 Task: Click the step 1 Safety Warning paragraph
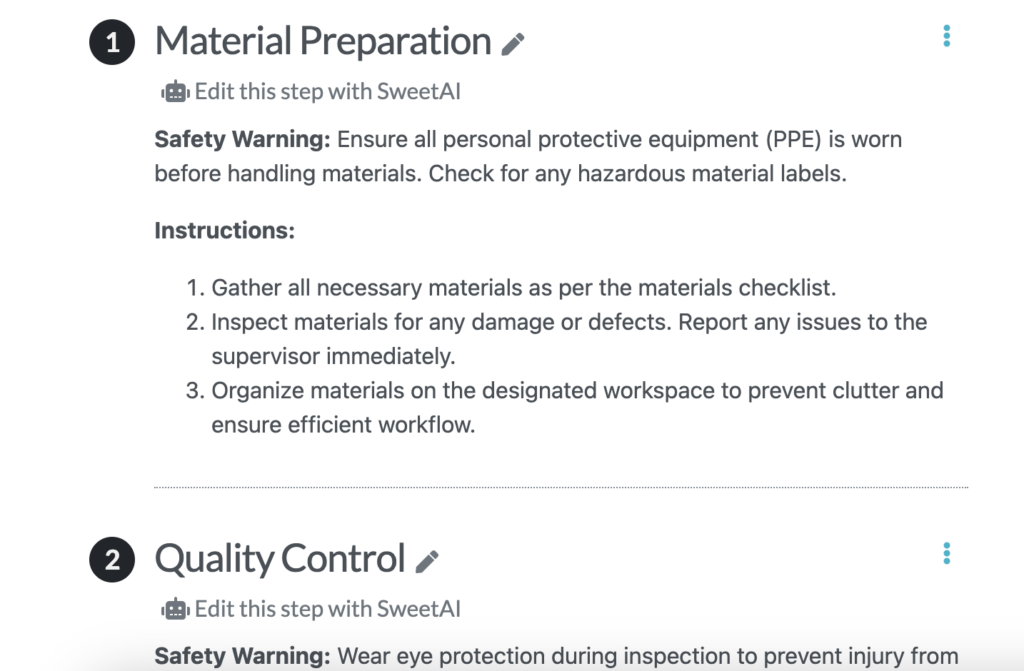click(x=528, y=156)
